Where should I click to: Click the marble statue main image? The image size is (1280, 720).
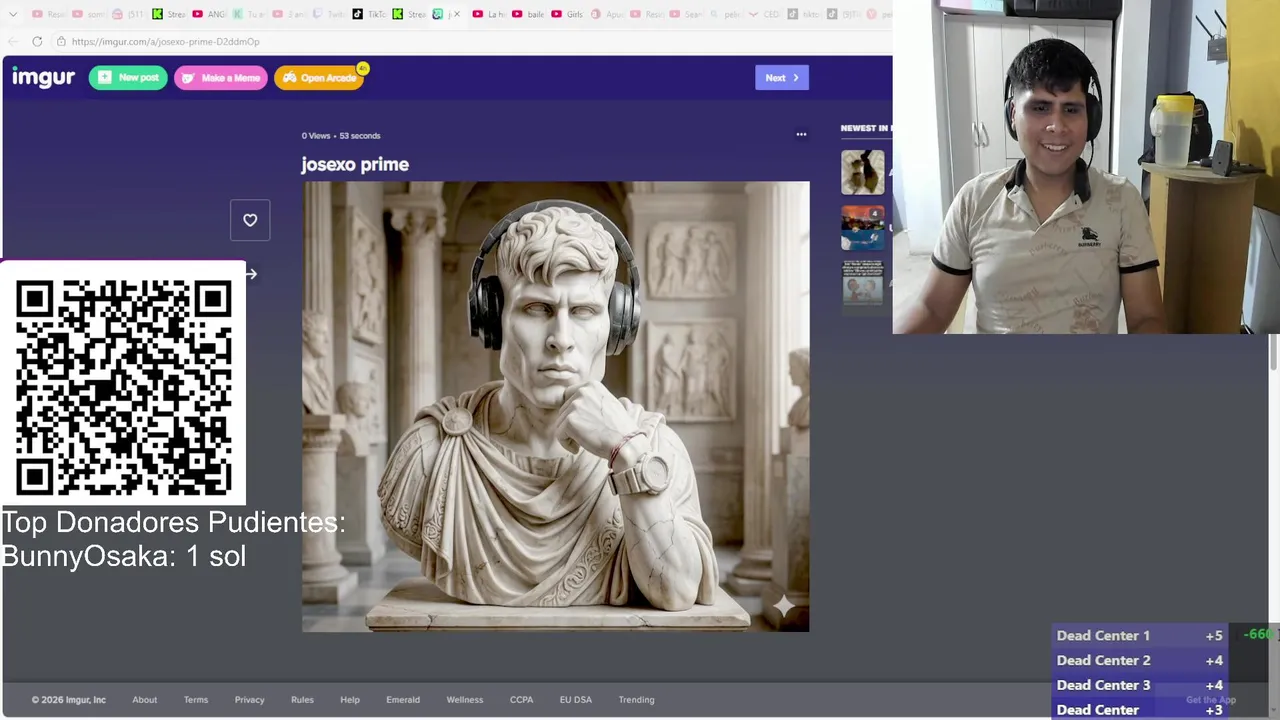555,406
